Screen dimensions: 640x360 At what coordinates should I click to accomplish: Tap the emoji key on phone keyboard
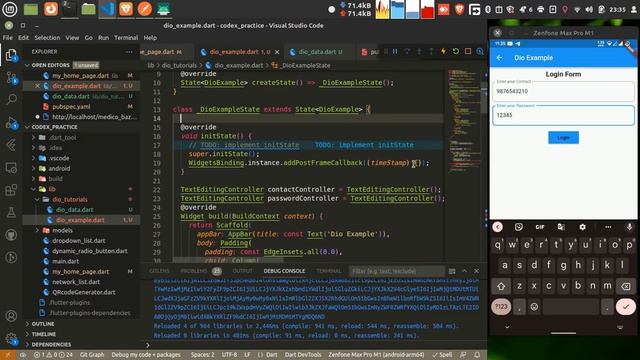coord(534,307)
